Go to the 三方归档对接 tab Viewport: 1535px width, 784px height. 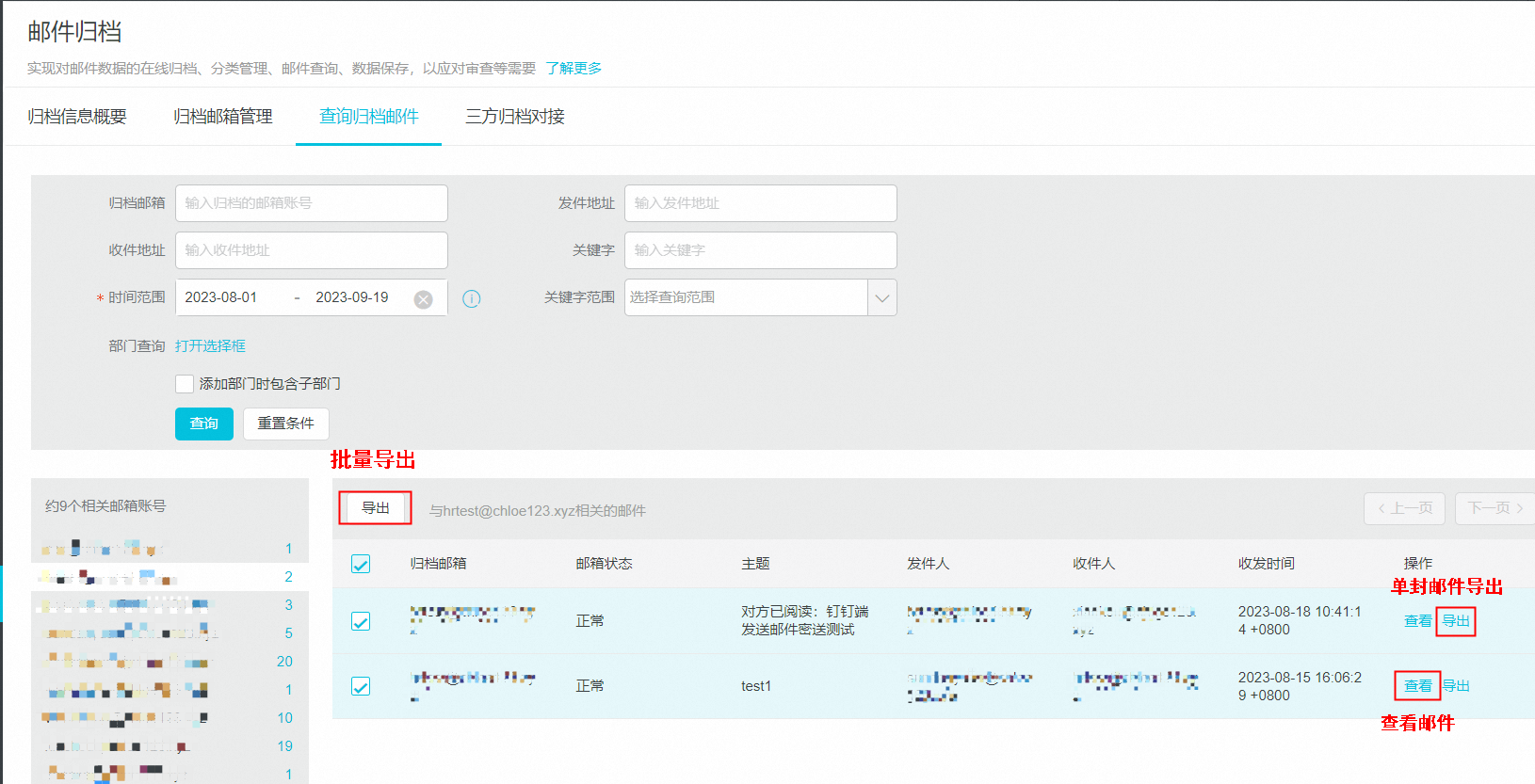(515, 117)
